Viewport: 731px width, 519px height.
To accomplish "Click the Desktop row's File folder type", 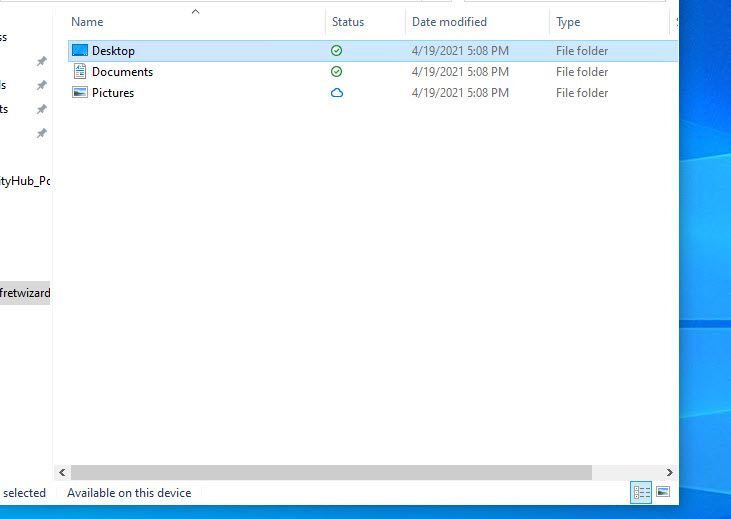I will (582, 51).
